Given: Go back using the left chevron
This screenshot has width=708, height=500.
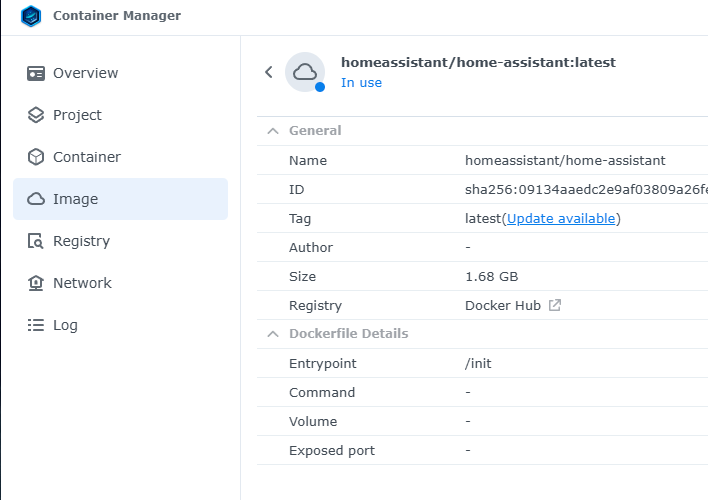Looking at the screenshot, I should (x=268, y=72).
